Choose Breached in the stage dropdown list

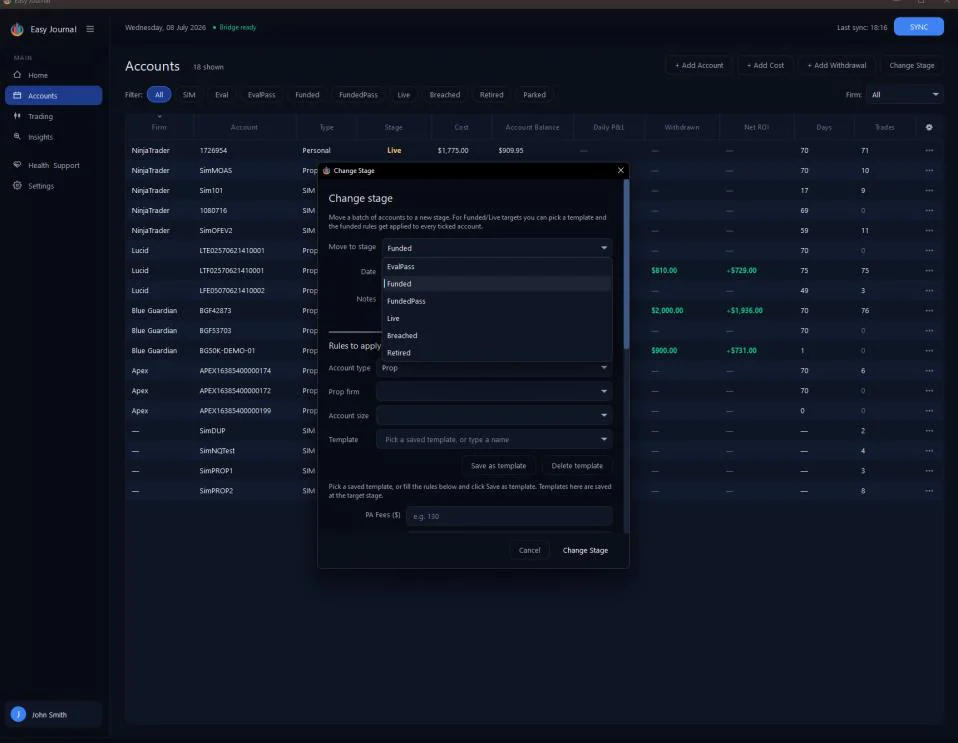(497, 335)
